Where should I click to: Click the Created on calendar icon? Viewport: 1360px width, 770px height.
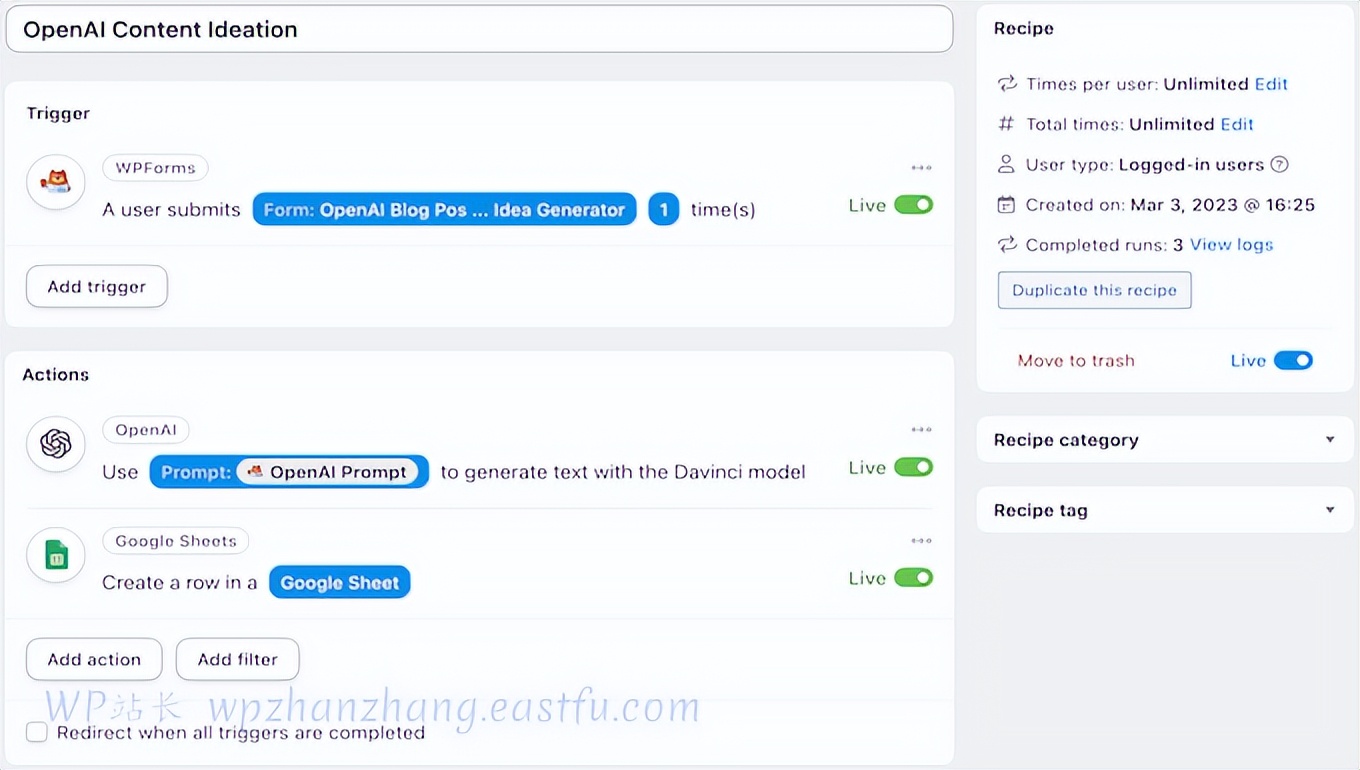click(x=1007, y=205)
